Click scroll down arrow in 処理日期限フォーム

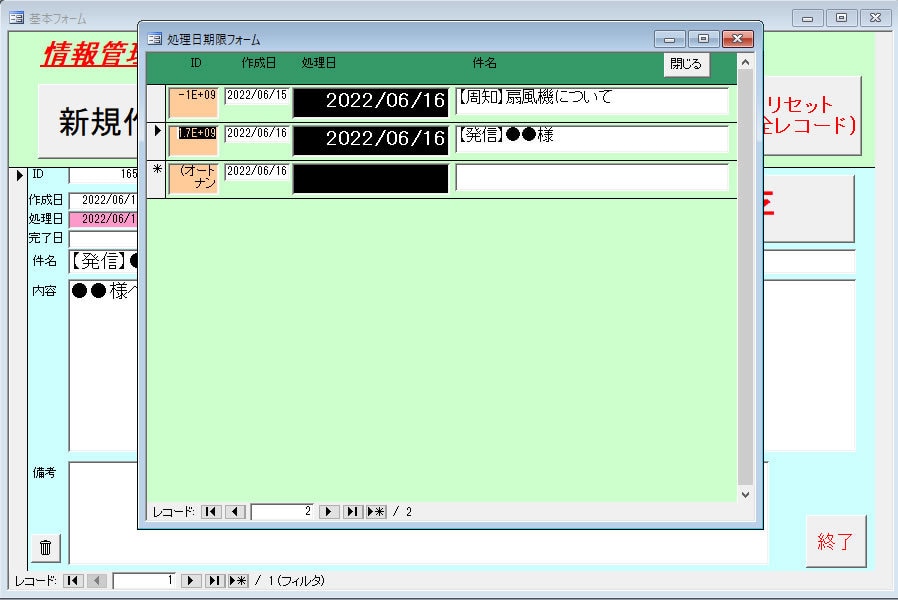(745, 495)
